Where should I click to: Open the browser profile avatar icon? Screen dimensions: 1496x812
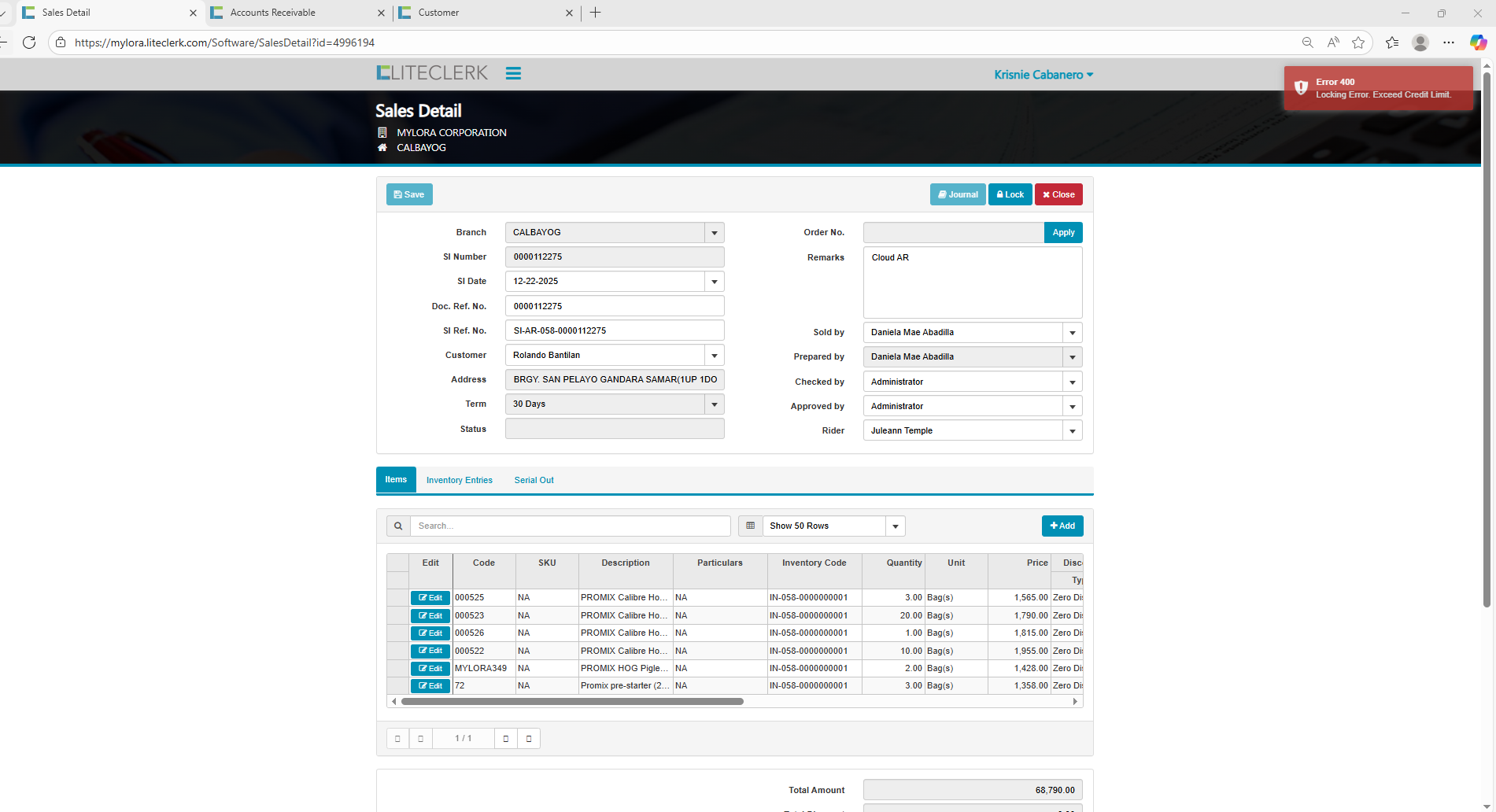[x=1420, y=42]
